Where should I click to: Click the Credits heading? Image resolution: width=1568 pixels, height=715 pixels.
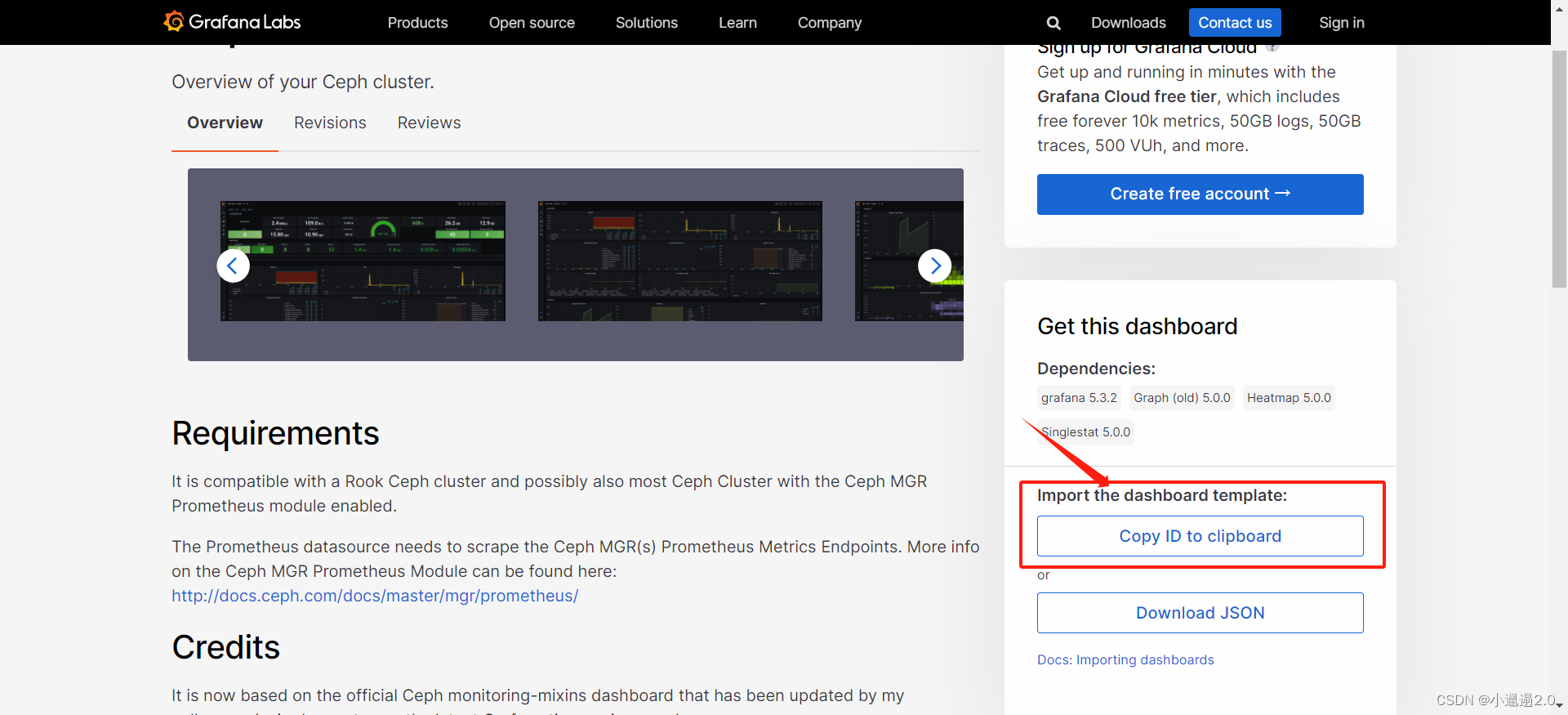point(225,647)
